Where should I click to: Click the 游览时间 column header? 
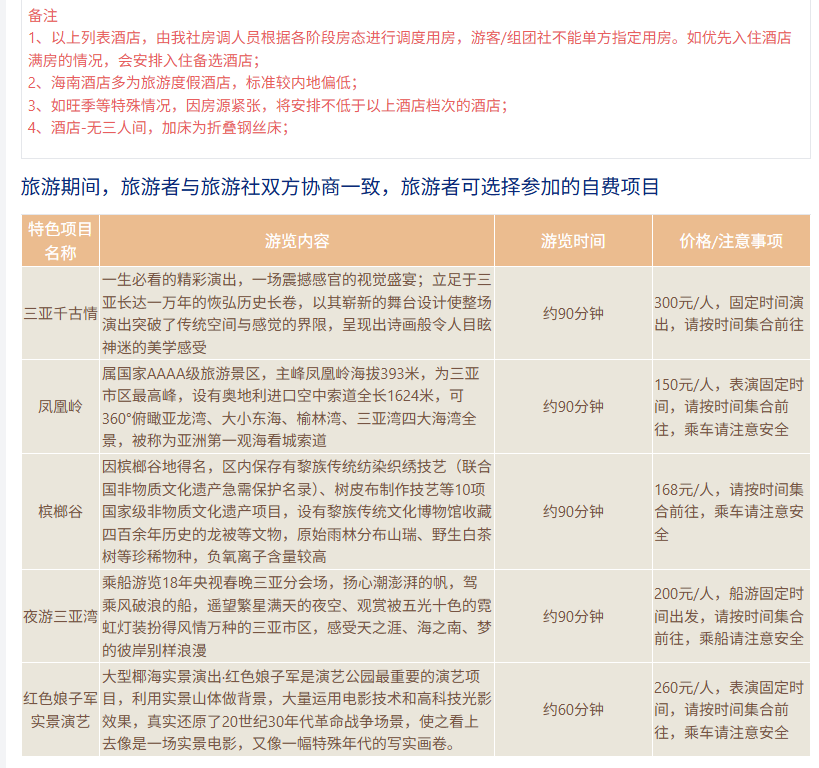tap(573, 241)
